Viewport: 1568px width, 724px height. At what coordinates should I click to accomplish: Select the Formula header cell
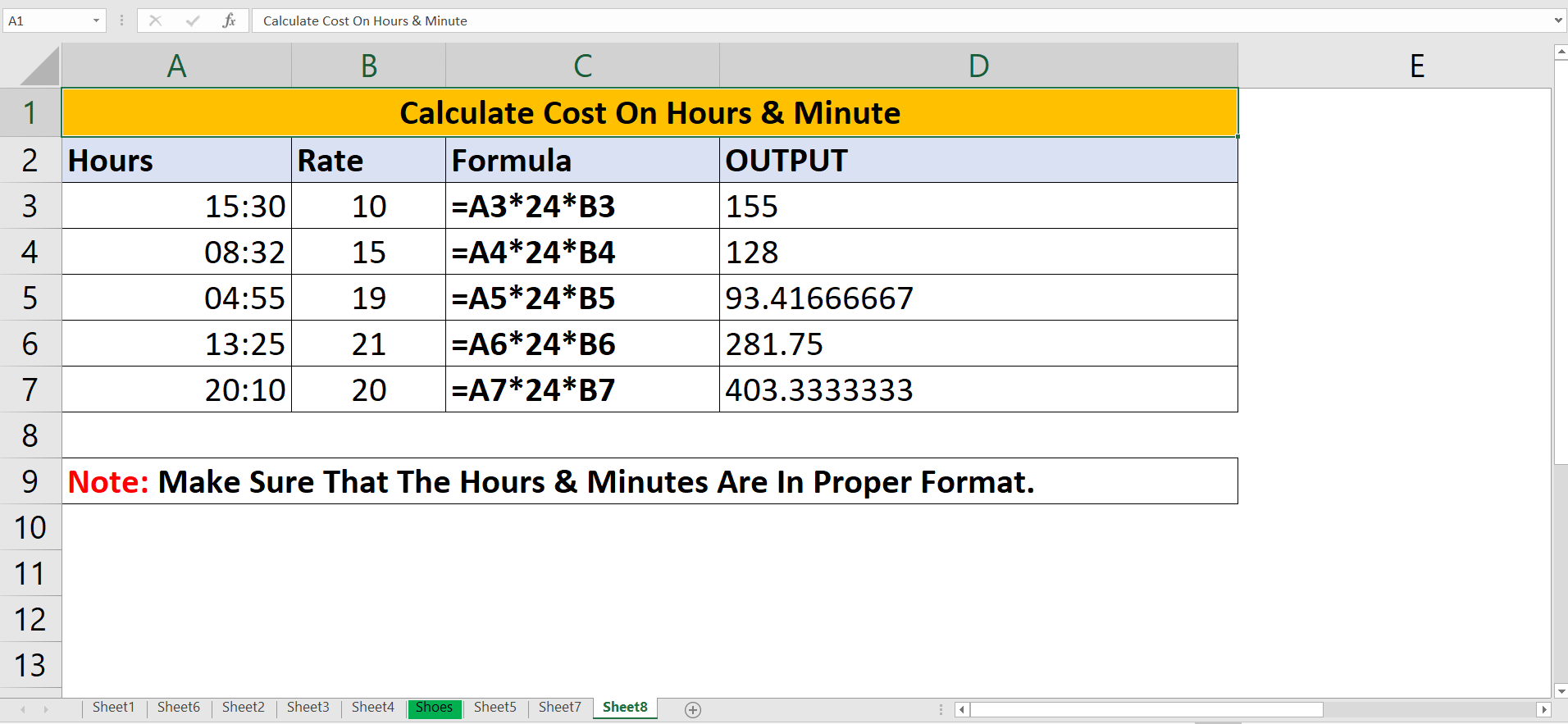tap(583, 160)
